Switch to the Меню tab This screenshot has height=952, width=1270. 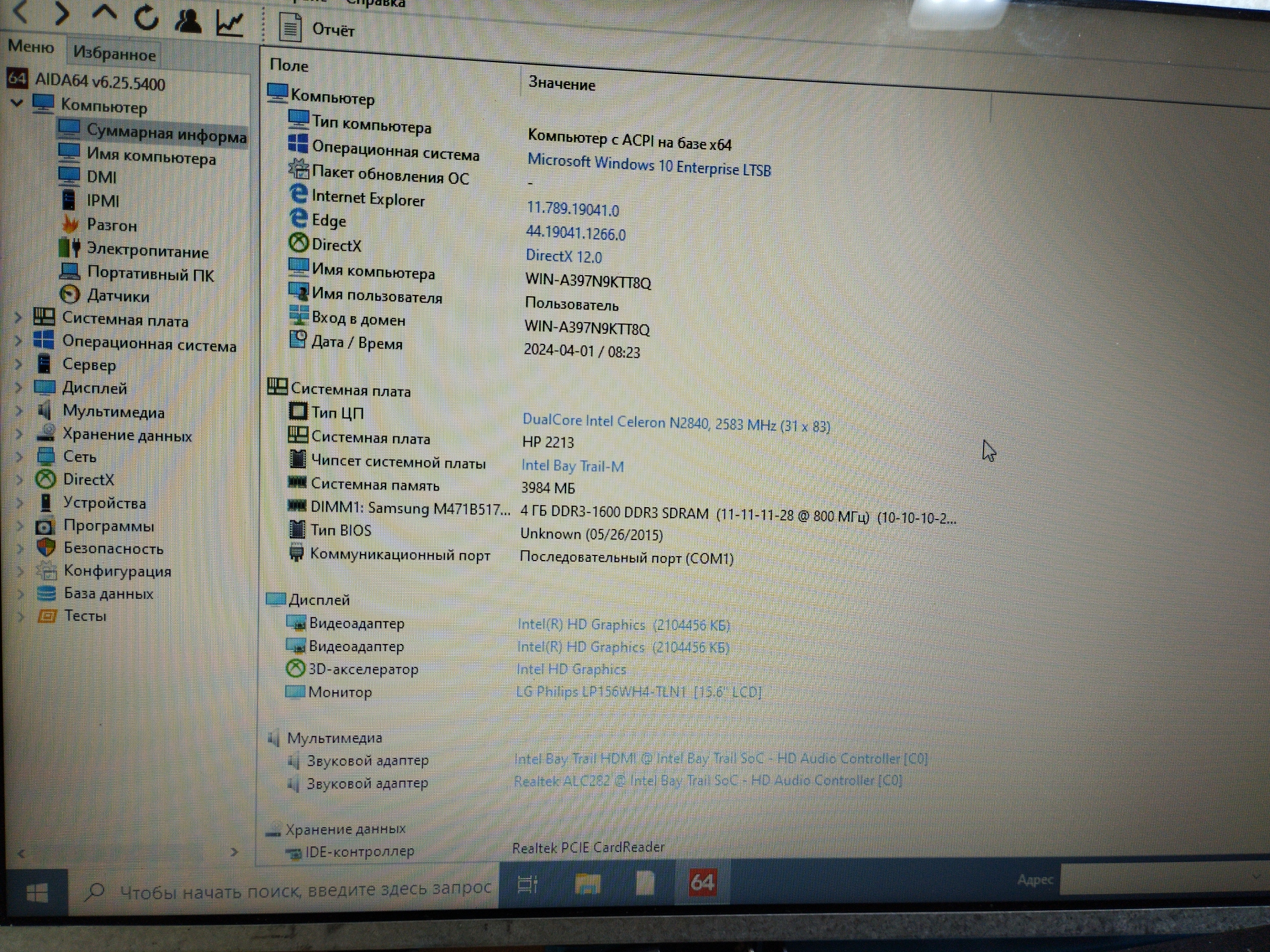pyautogui.click(x=30, y=47)
